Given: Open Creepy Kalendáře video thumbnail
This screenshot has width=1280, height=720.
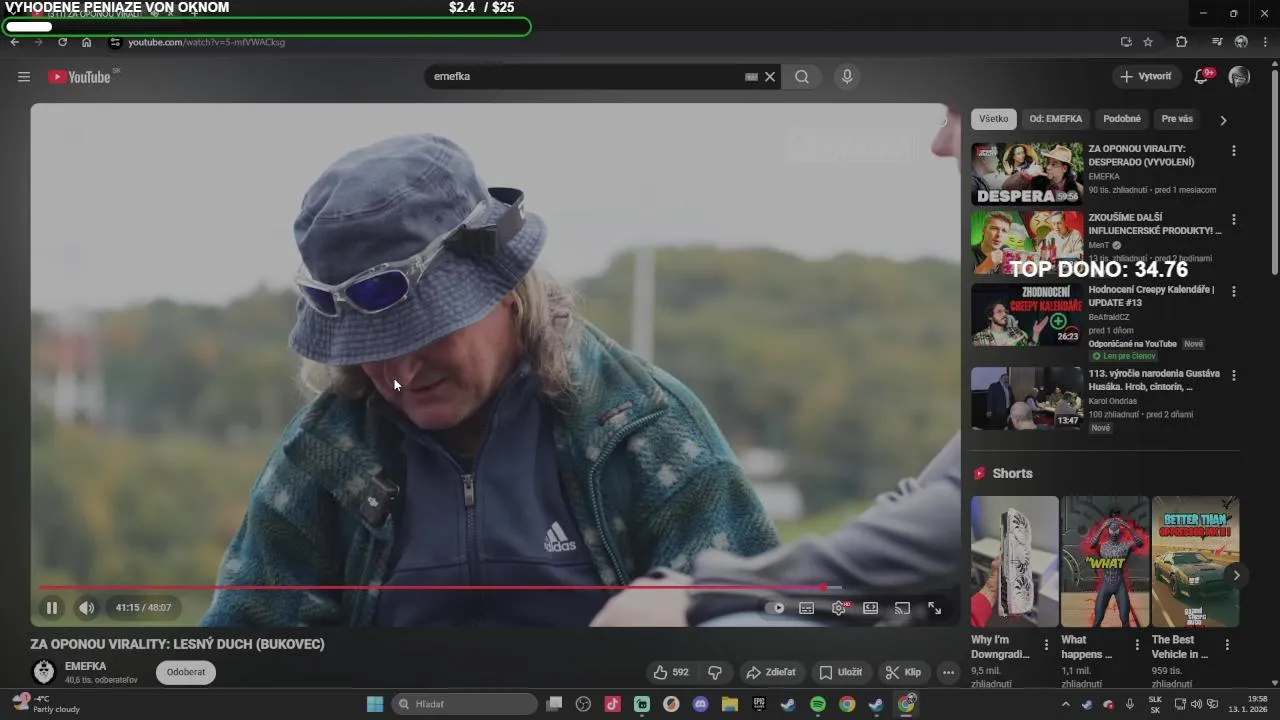Looking at the screenshot, I should click(1027, 314).
